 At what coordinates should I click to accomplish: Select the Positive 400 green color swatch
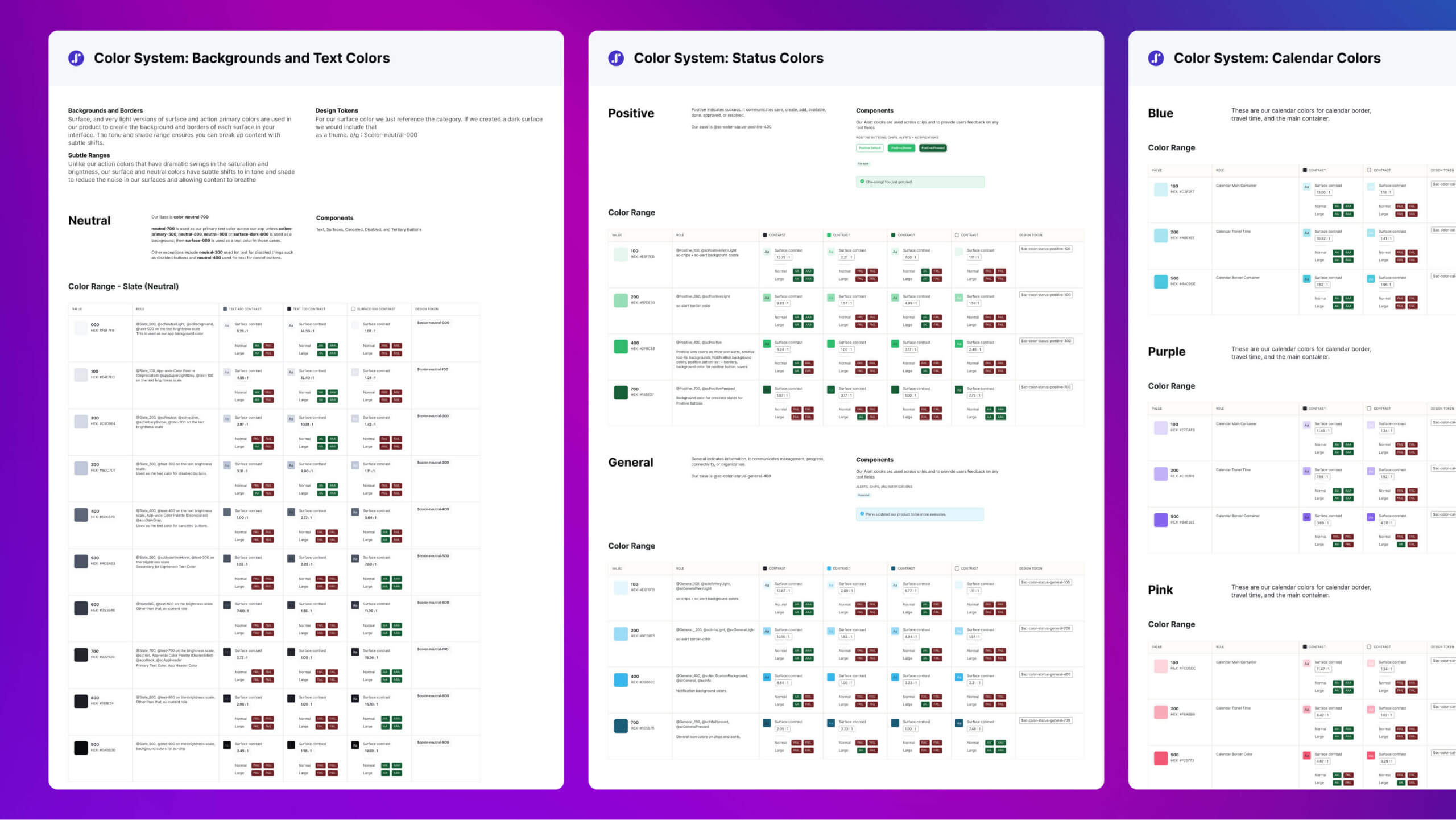621,346
